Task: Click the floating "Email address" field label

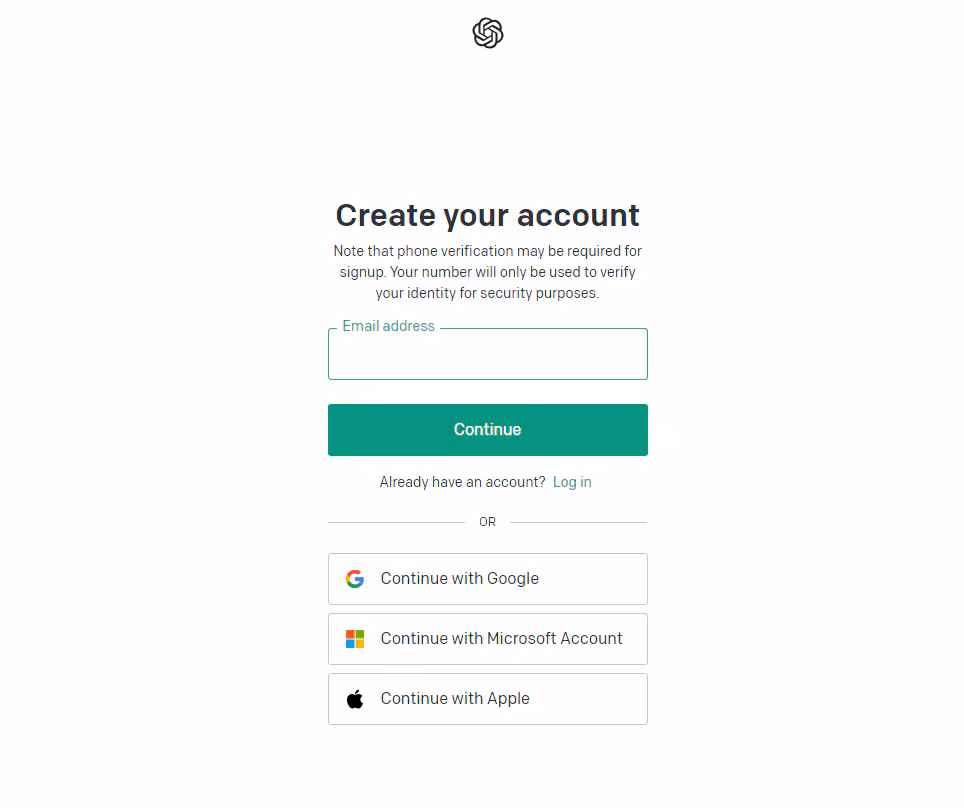Action: 388,326
